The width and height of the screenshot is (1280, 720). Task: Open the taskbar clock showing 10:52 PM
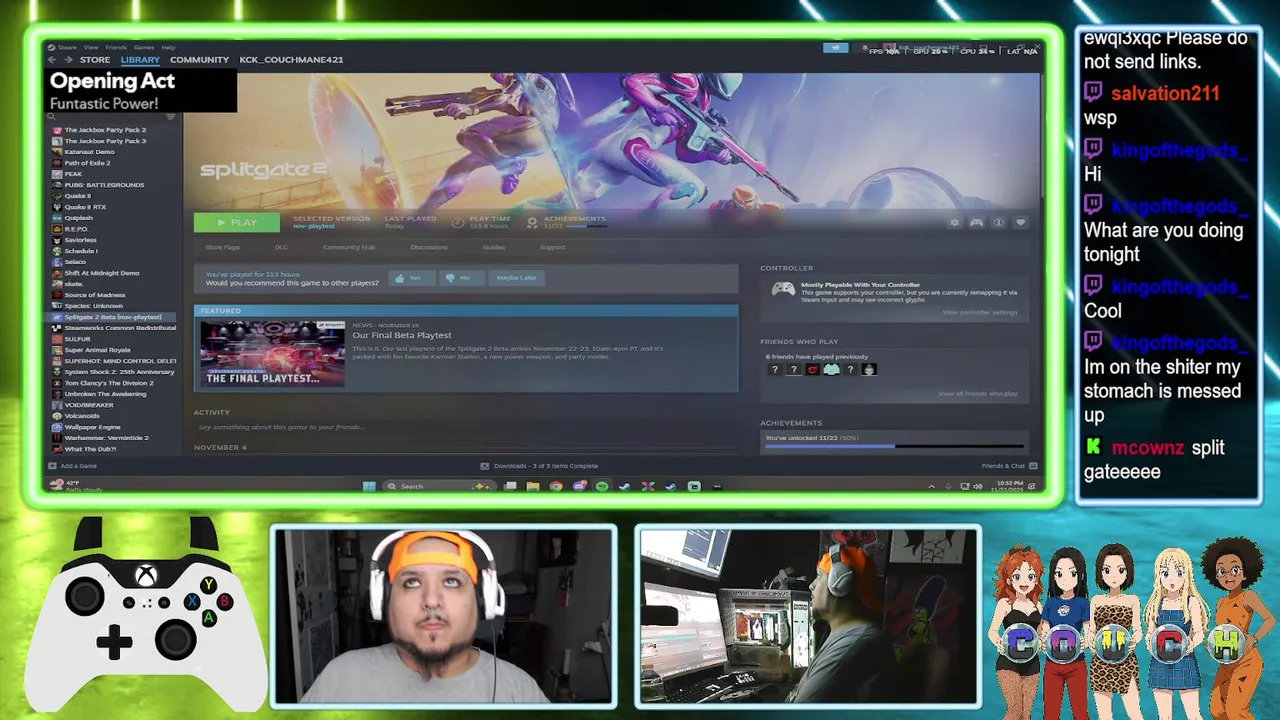(x=1009, y=486)
